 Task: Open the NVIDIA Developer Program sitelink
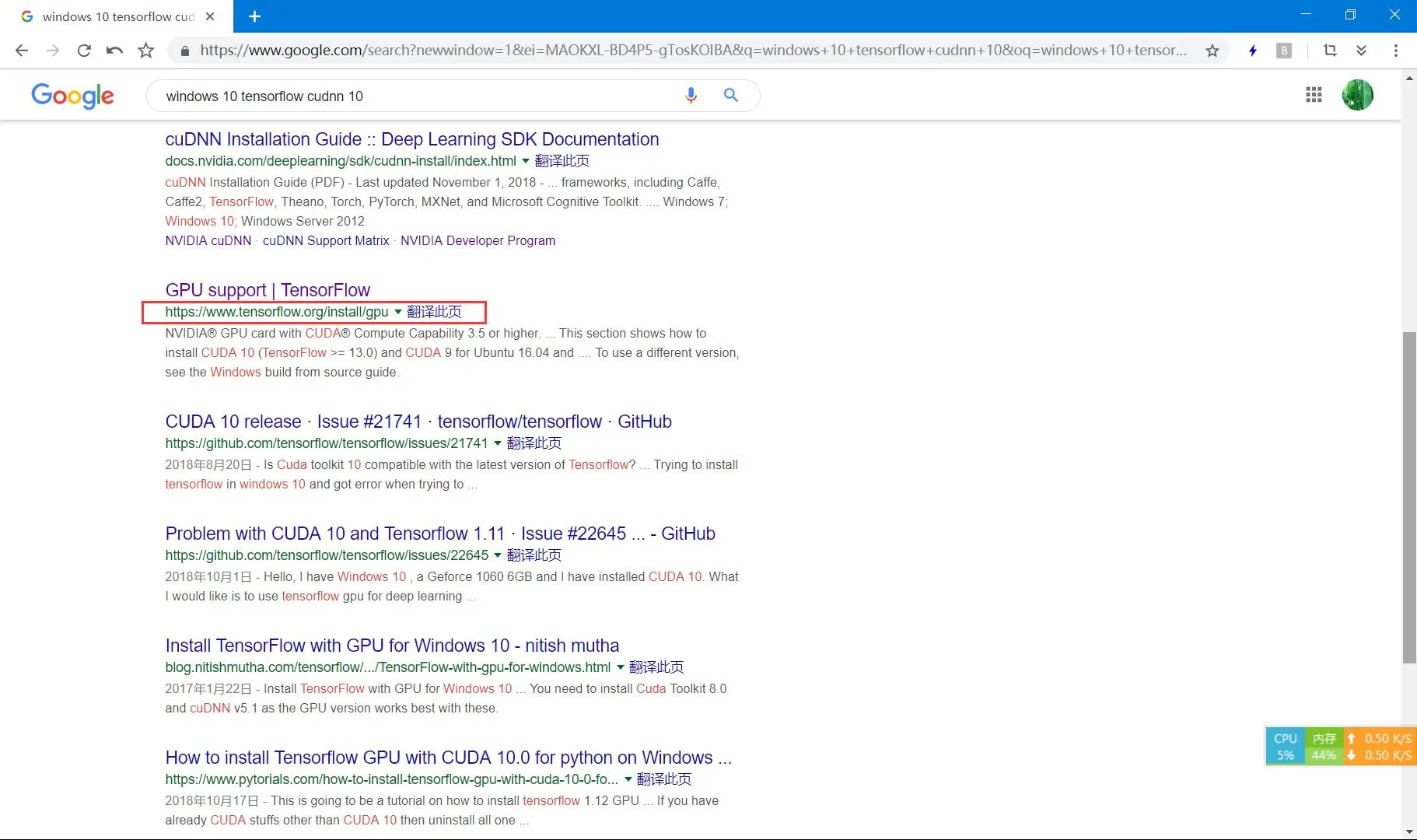pos(478,241)
